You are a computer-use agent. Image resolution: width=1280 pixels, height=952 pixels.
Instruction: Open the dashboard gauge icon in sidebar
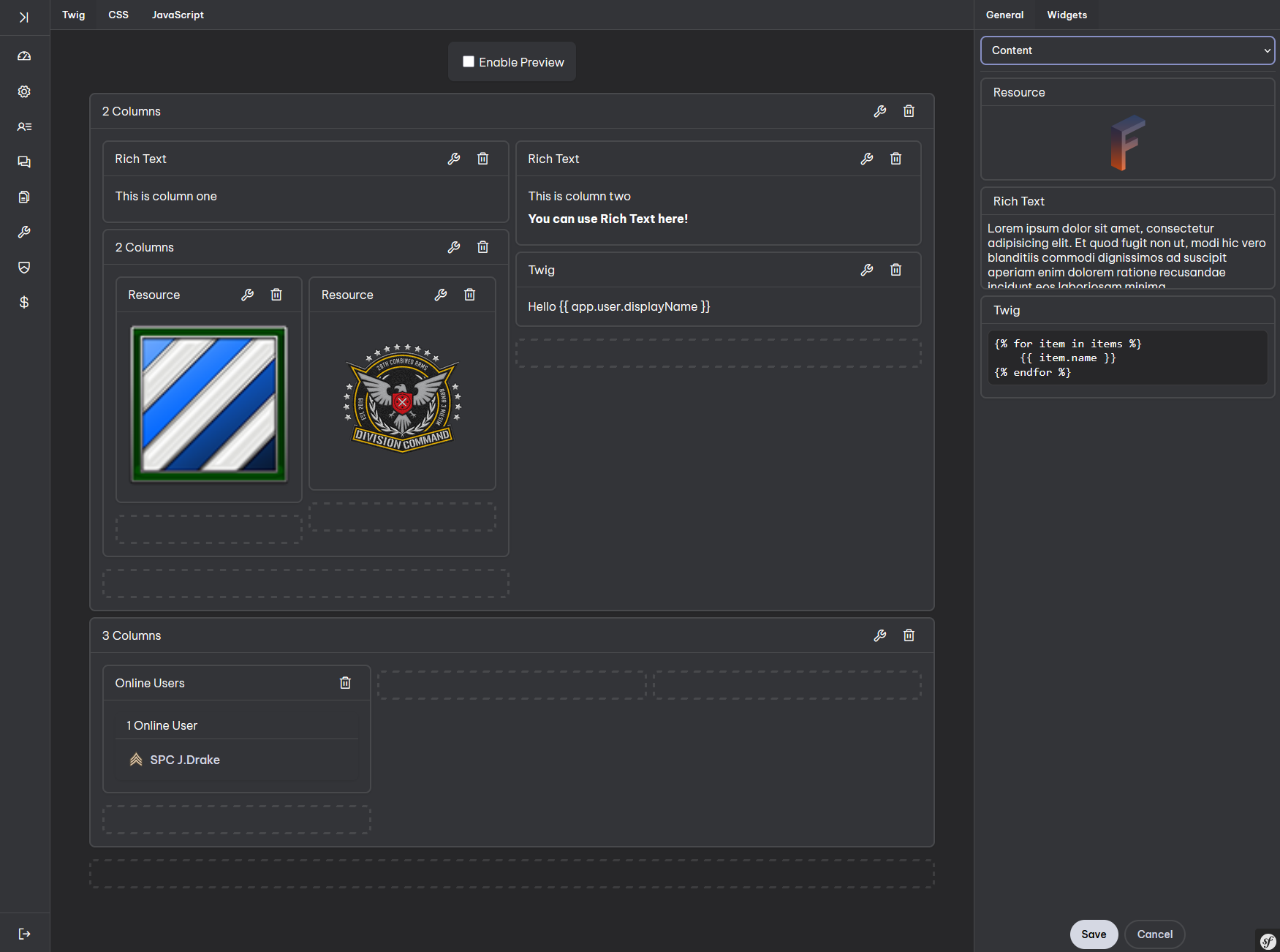tap(24, 56)
